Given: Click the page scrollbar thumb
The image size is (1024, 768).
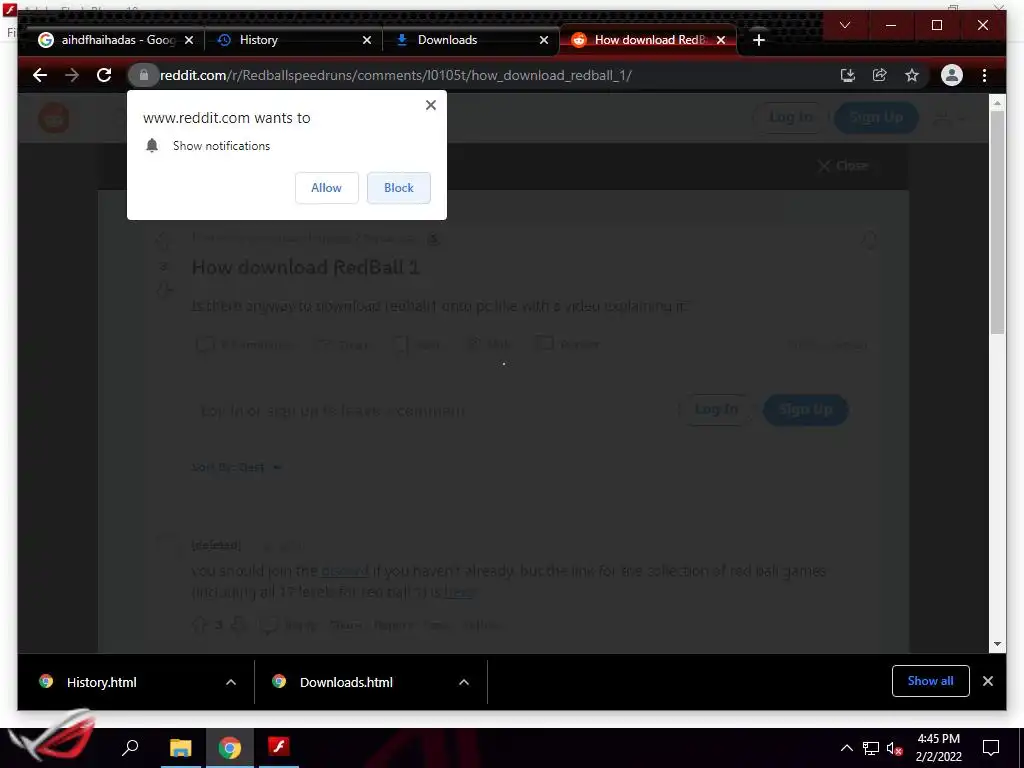Looking at the screenshot, I should pos(997,222).
